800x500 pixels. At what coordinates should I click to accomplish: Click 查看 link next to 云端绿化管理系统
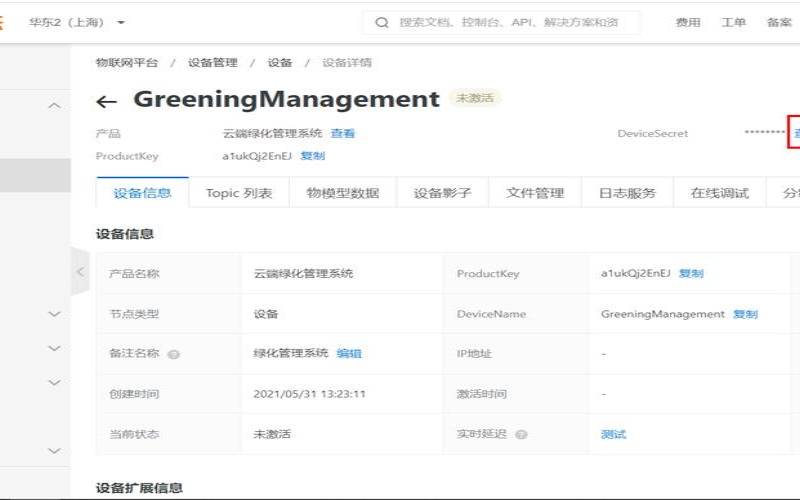[x=342, y=134]
